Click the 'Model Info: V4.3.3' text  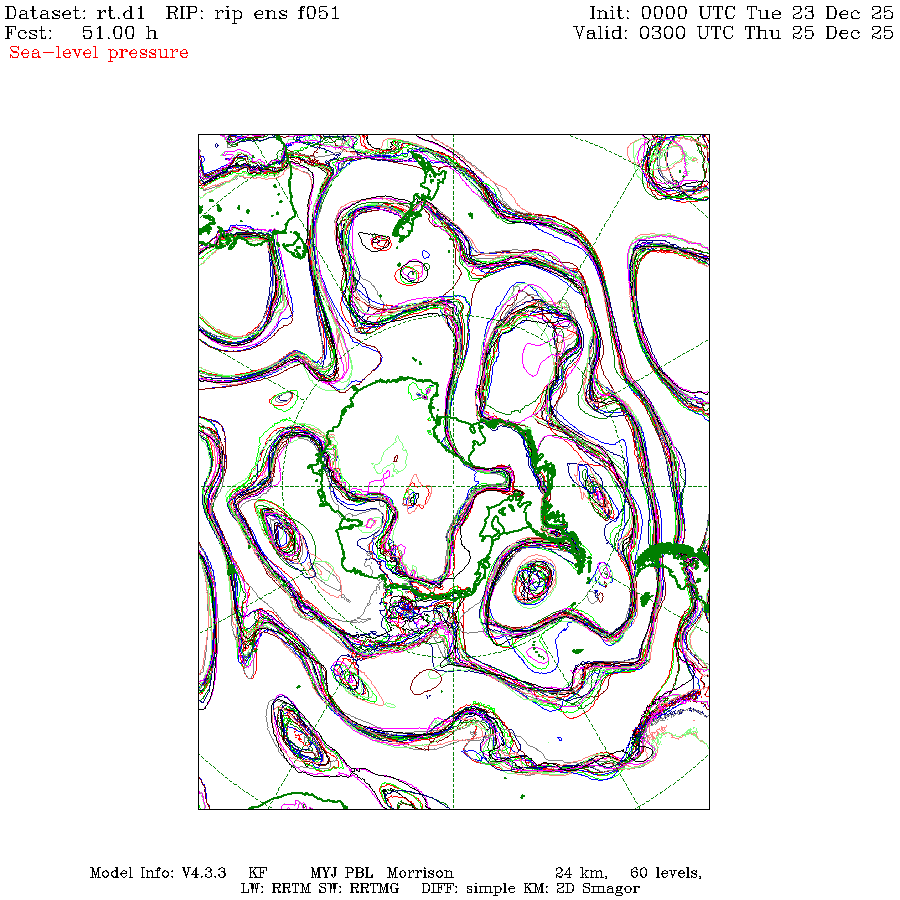(158, 873)
